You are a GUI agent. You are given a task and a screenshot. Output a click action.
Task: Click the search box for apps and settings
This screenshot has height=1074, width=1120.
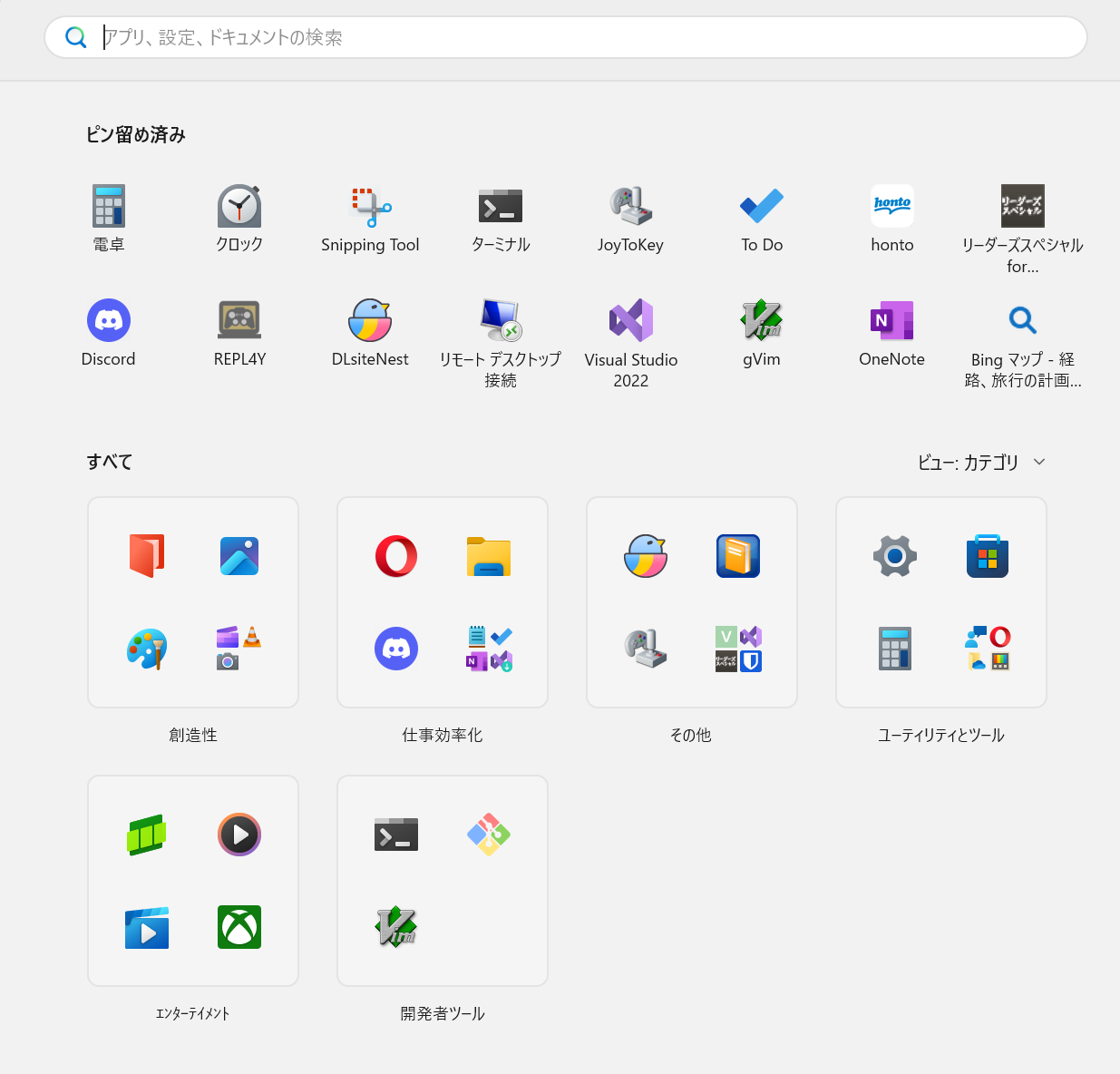(566, 37)
